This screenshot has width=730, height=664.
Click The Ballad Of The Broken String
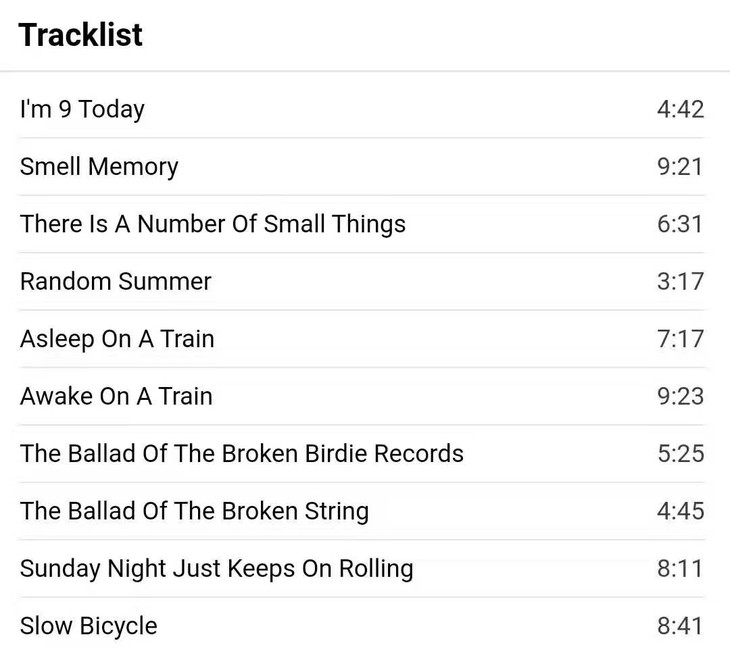tap(194, 511)
